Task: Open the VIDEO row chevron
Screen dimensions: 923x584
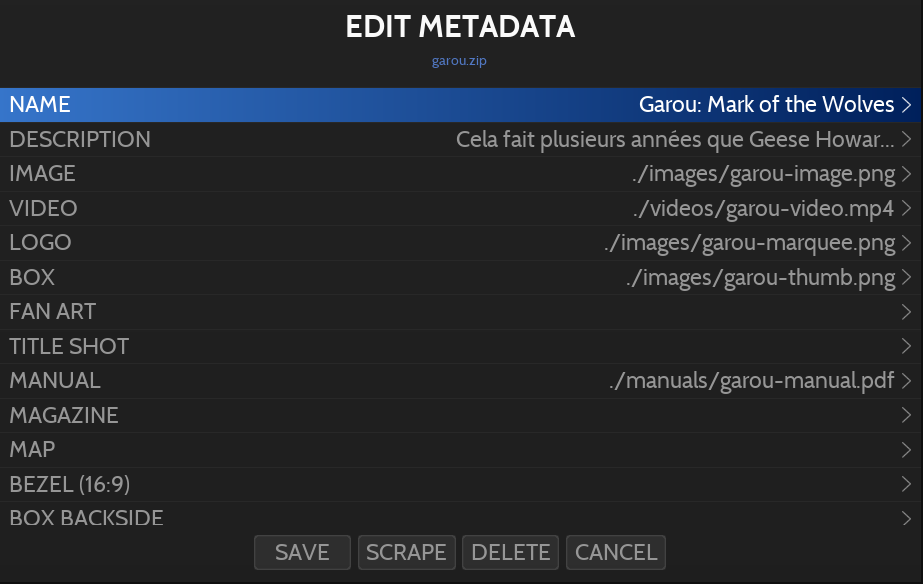Action: (x=906, y=209)
